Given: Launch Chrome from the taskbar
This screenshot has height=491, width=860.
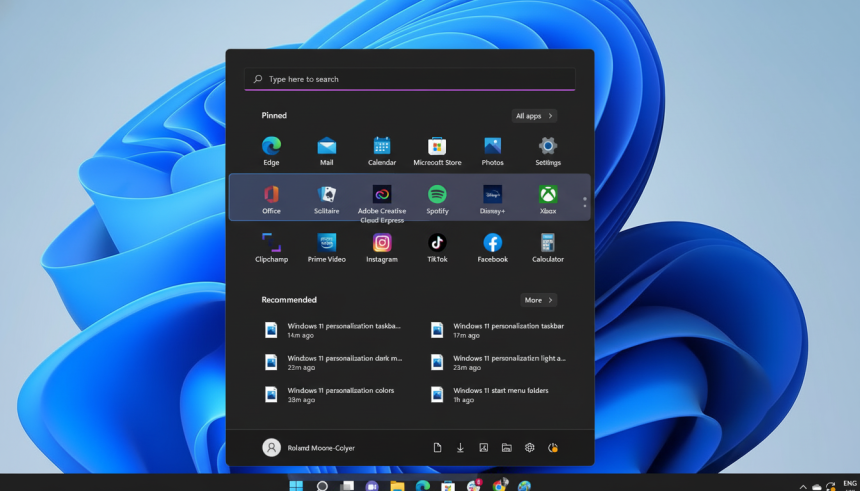Looking at the screenshot, I should coord(499,486).
